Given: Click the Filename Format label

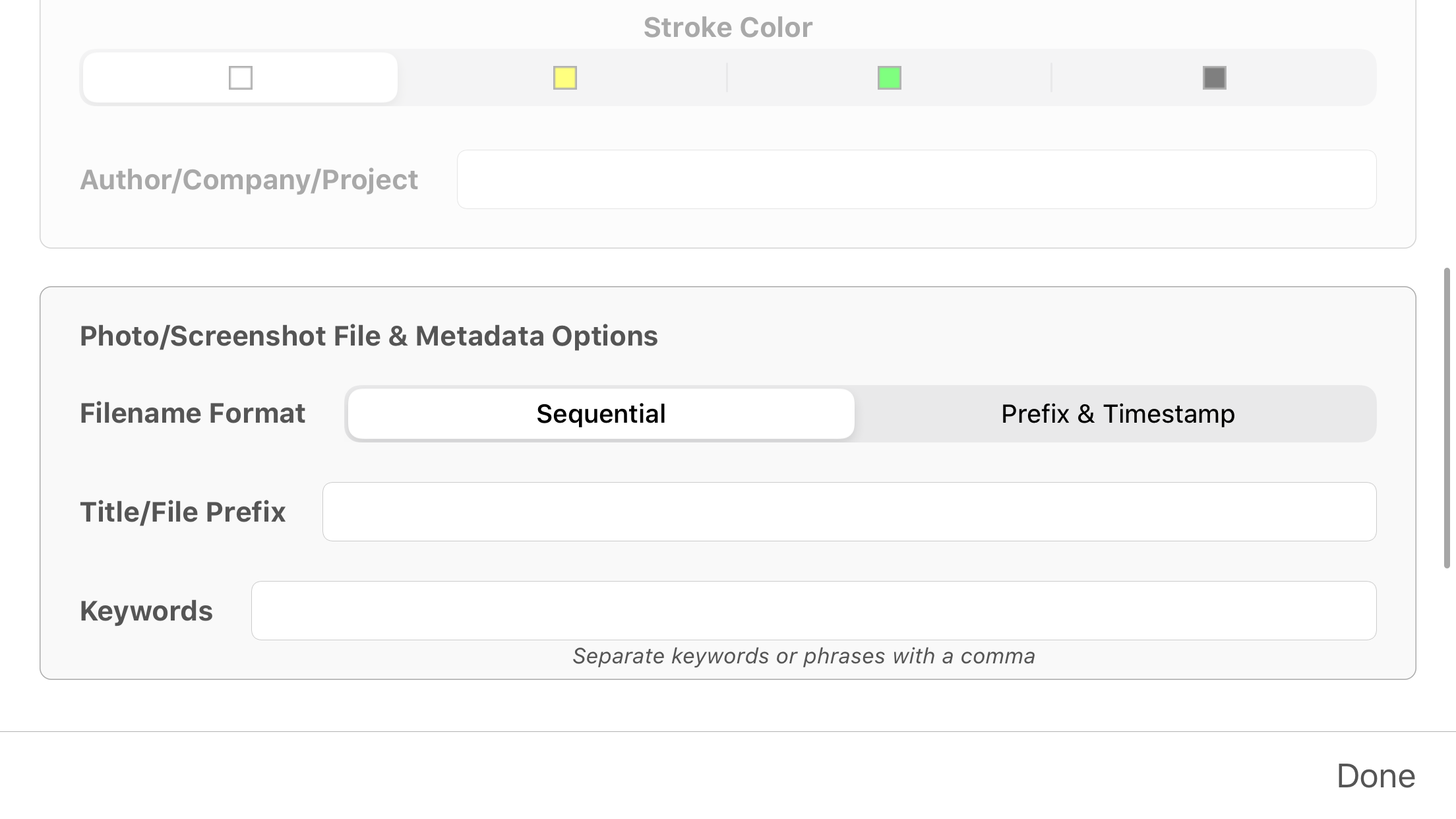Looking at the screenshot, I should (192, 413).
